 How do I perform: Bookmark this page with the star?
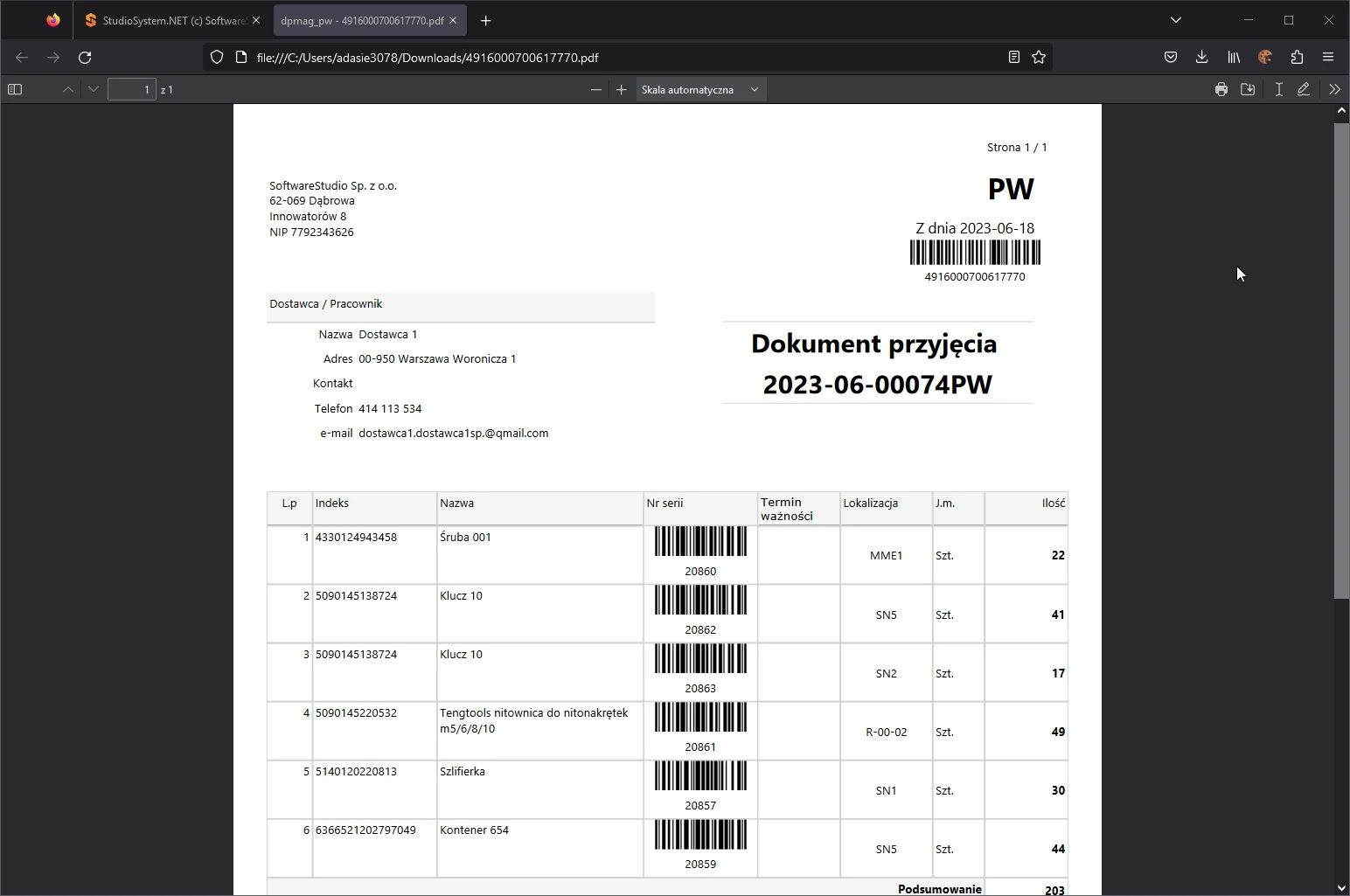point(1039,57)
